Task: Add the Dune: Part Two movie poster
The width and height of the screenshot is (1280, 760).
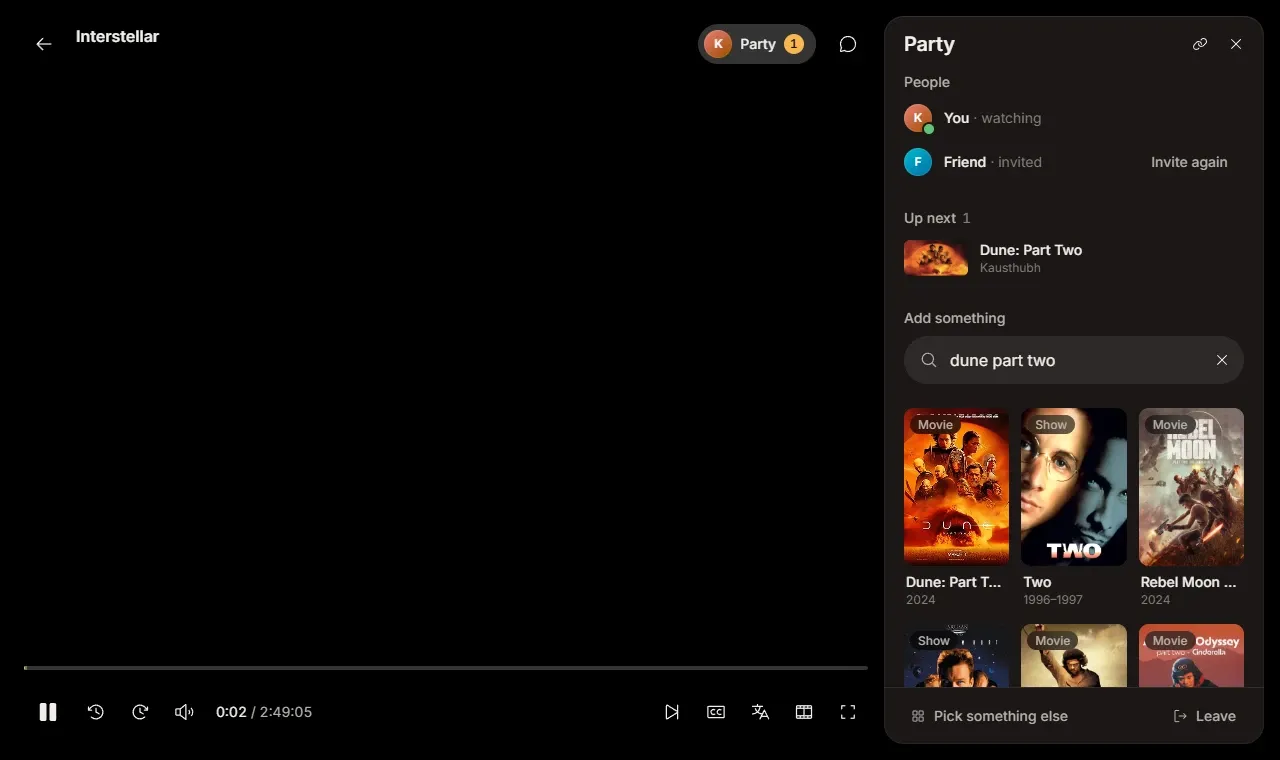Action: [956, 486]
